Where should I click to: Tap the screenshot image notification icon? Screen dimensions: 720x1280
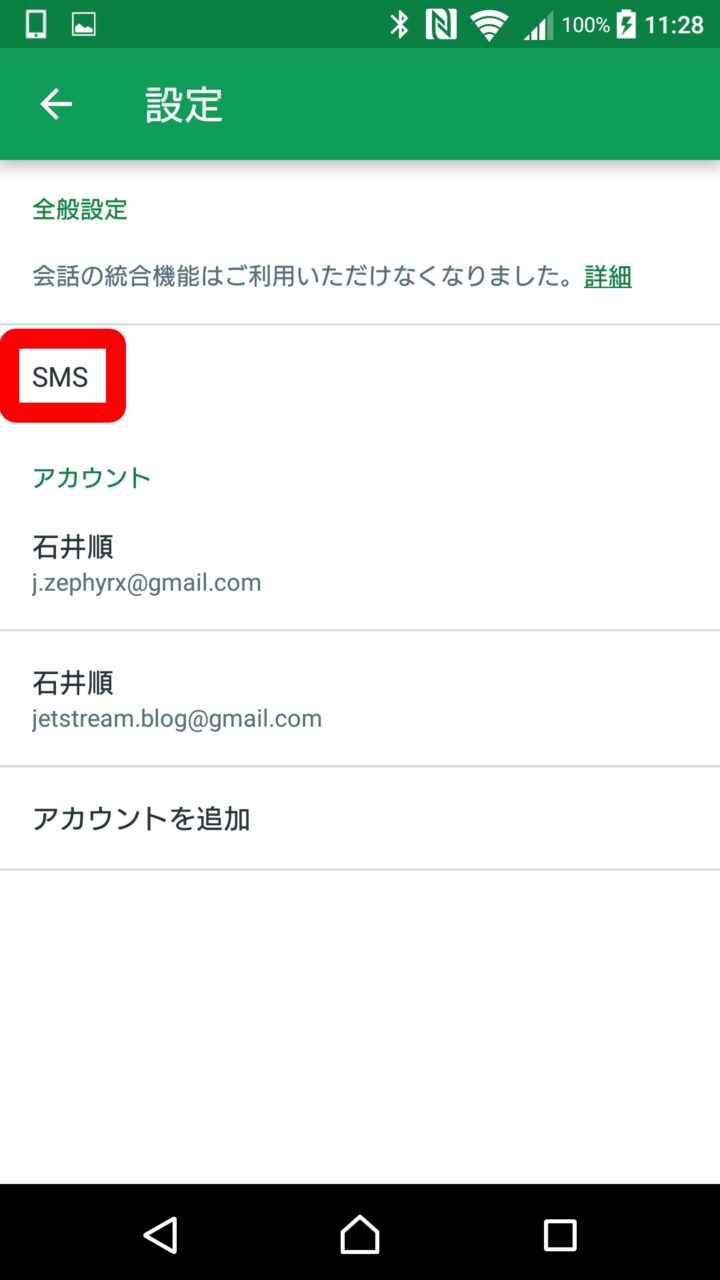coord(84,25)
